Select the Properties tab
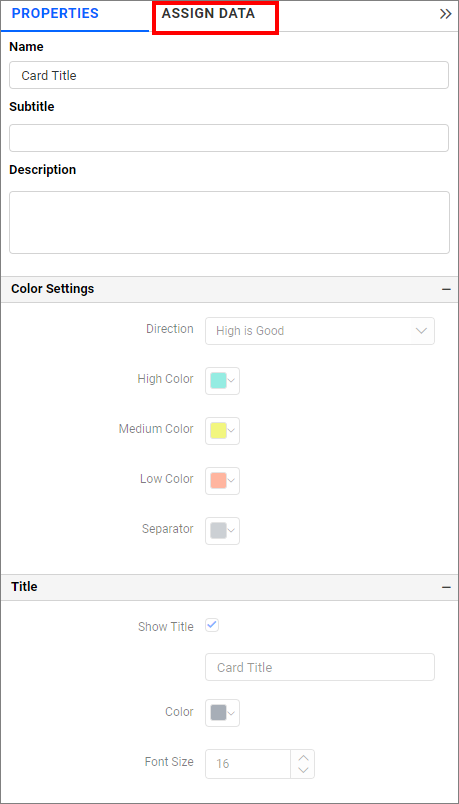The image size is (459, 804). [x=55, y=14]
